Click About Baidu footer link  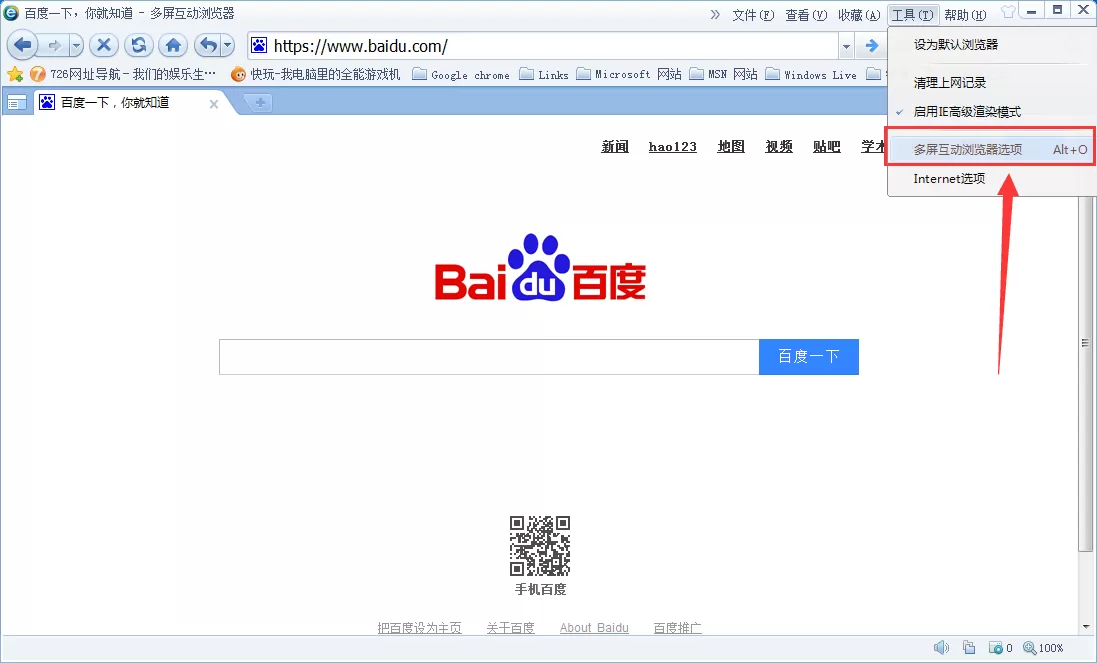tap(594, 628)
